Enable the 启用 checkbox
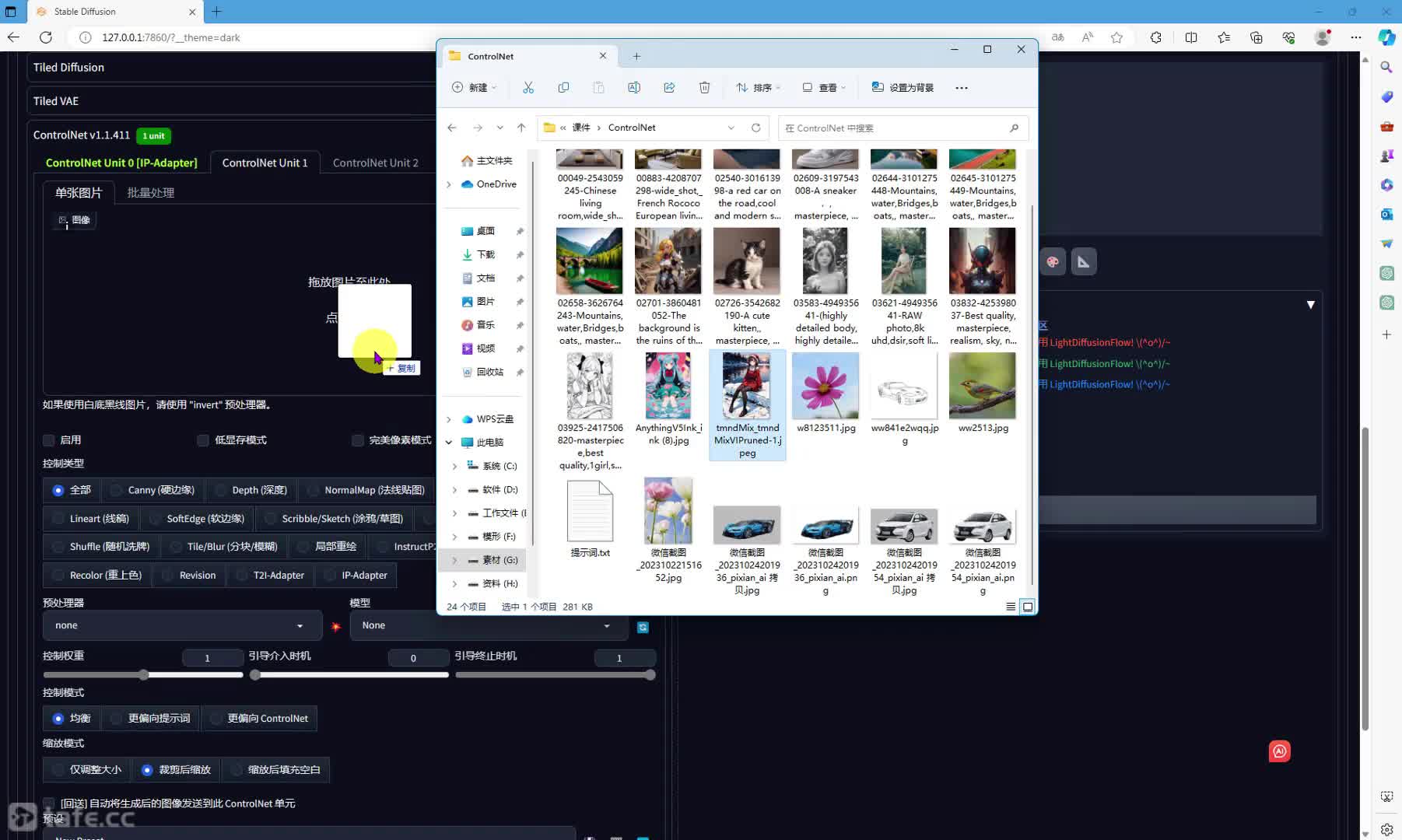 pyautogui.click(x=49, y=440)
